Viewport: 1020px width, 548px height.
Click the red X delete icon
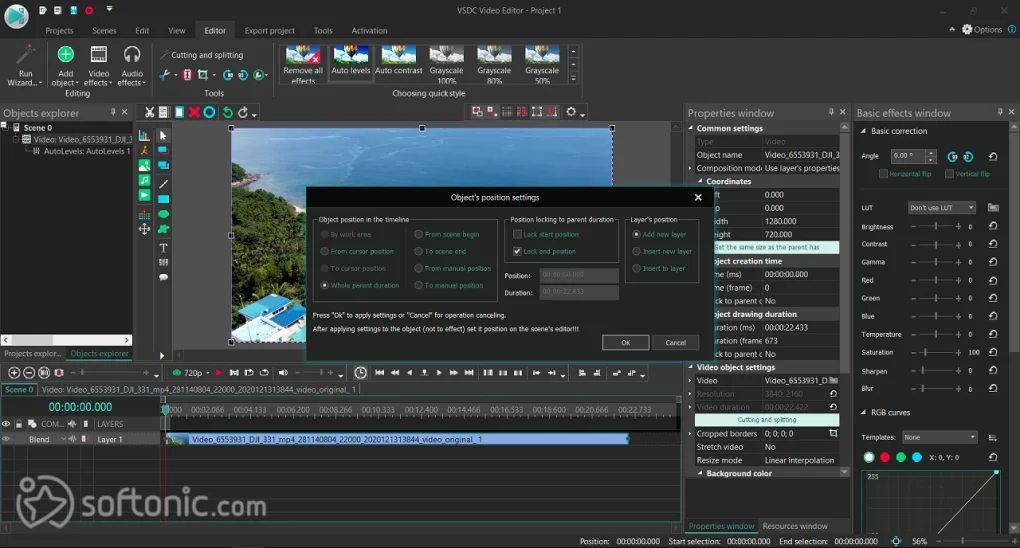click(x=194, y=113)
